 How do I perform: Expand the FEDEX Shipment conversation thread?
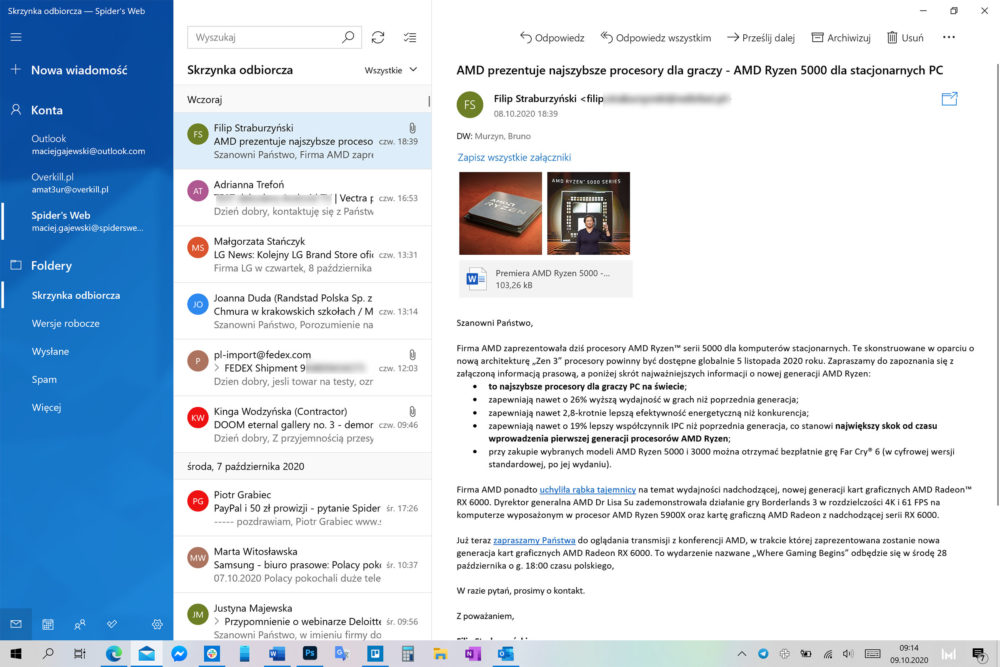[x=217, y=368]
